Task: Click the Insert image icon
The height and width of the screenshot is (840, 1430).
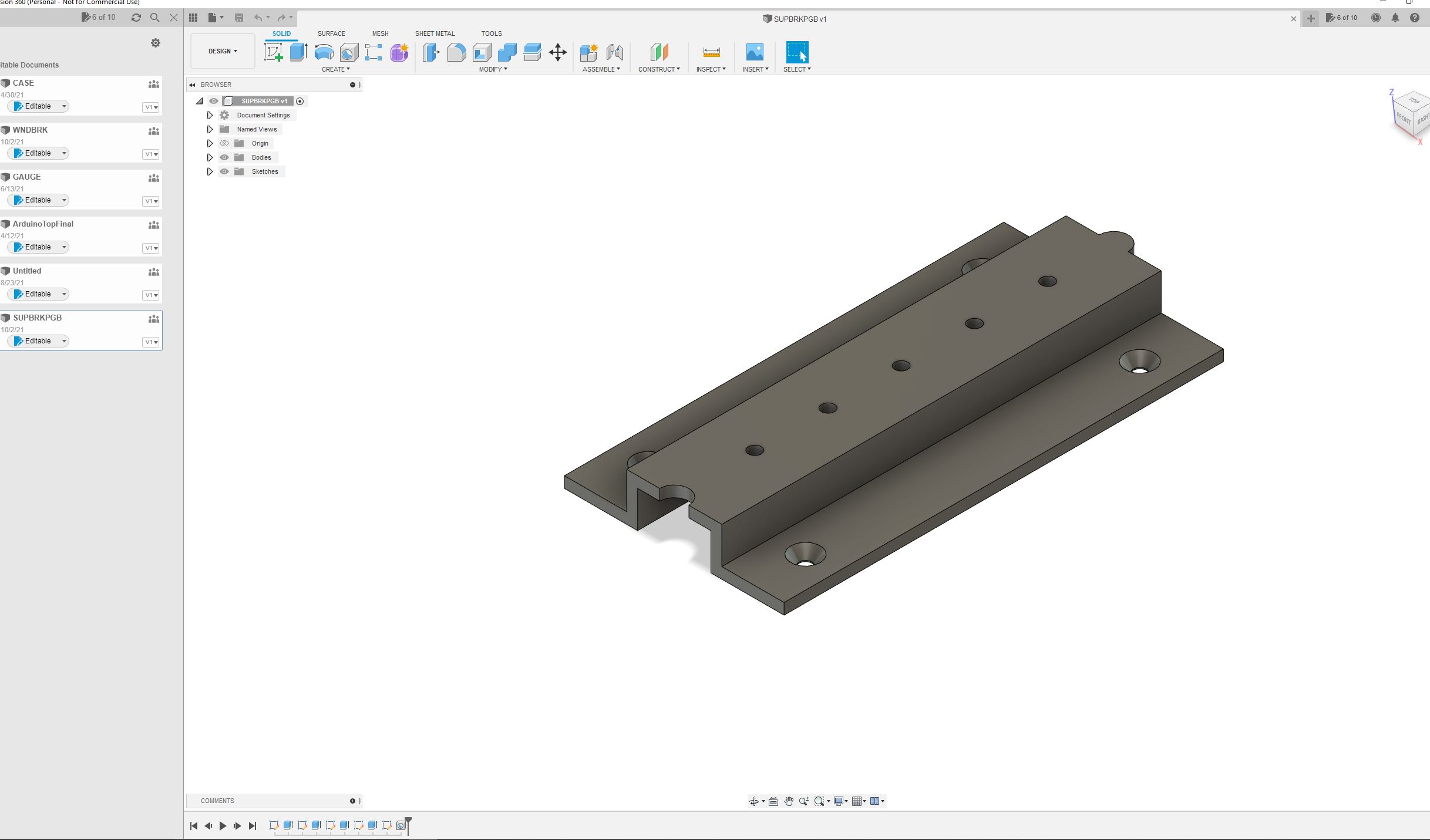Action: point(755,52)
